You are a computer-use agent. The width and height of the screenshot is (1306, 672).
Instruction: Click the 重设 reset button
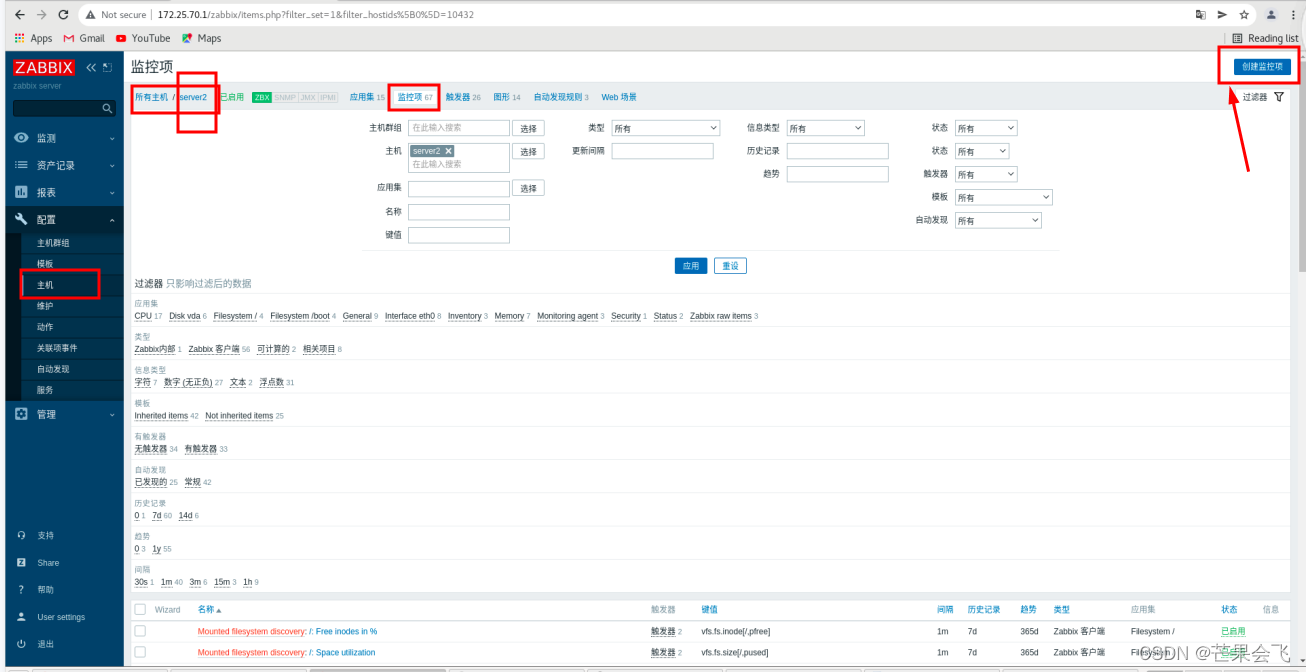(731, 266)
